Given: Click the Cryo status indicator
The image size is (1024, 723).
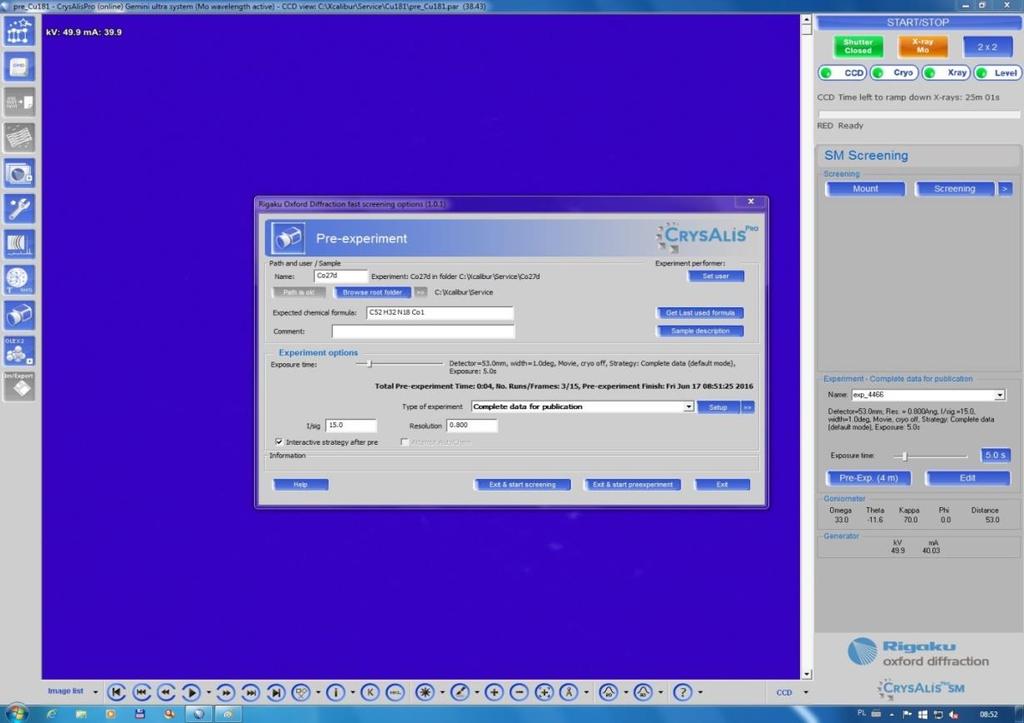Looking at the screenshot, I should [x=894, y=72].
